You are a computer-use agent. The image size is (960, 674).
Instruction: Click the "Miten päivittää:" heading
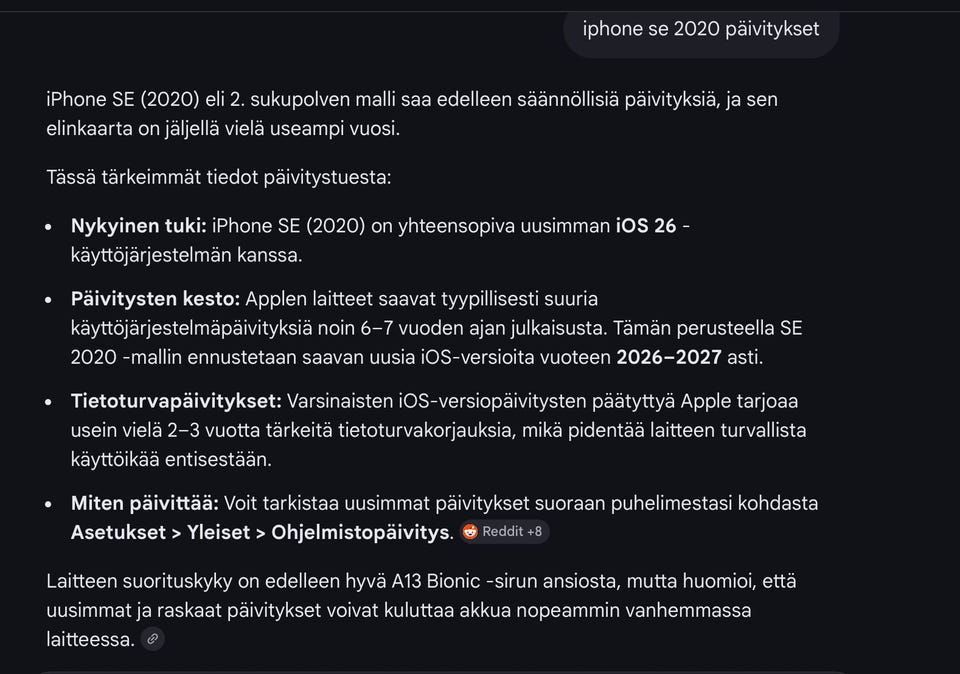pos(144,503)
